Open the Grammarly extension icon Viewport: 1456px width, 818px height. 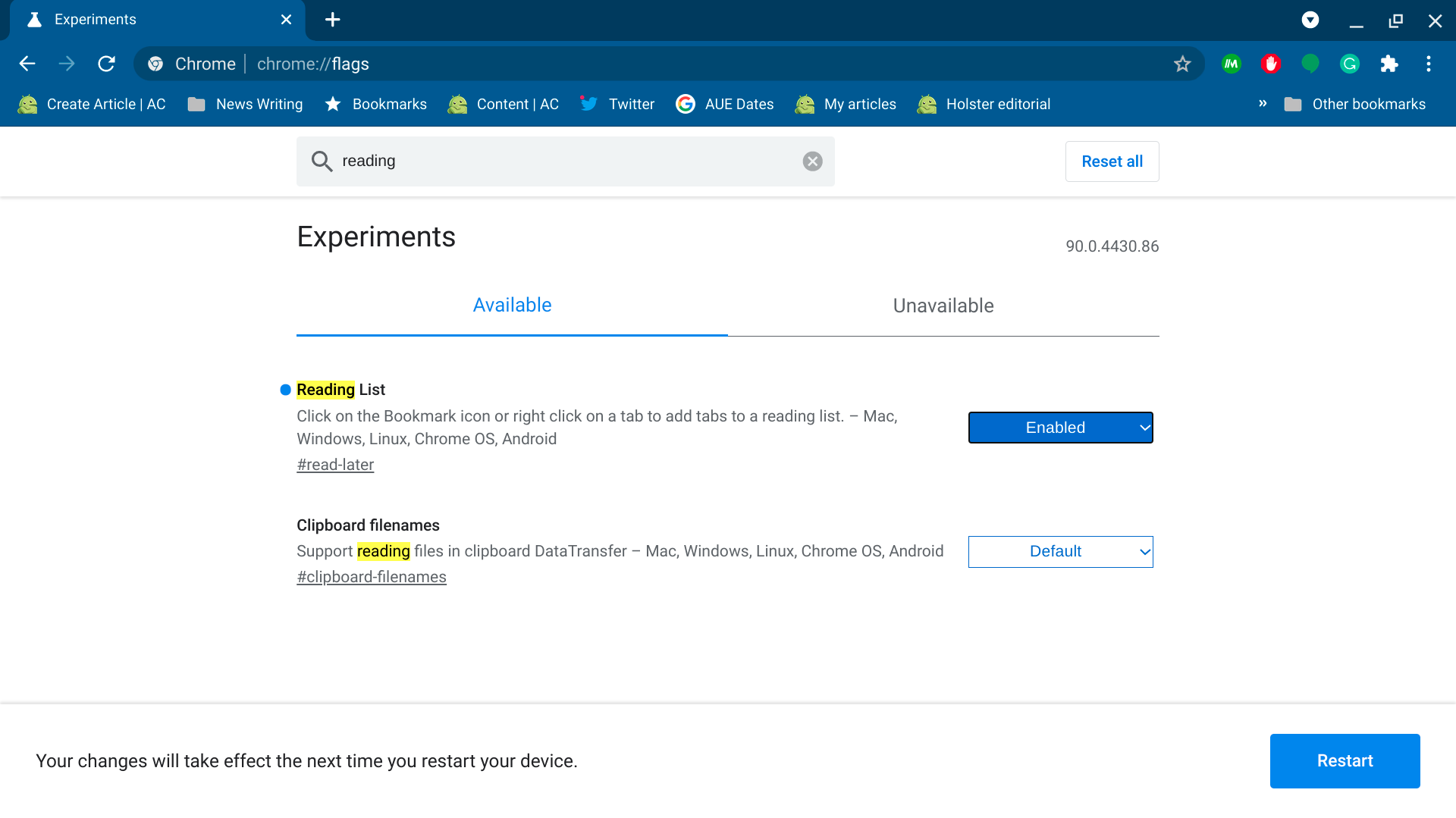[x=1350, y=64]
